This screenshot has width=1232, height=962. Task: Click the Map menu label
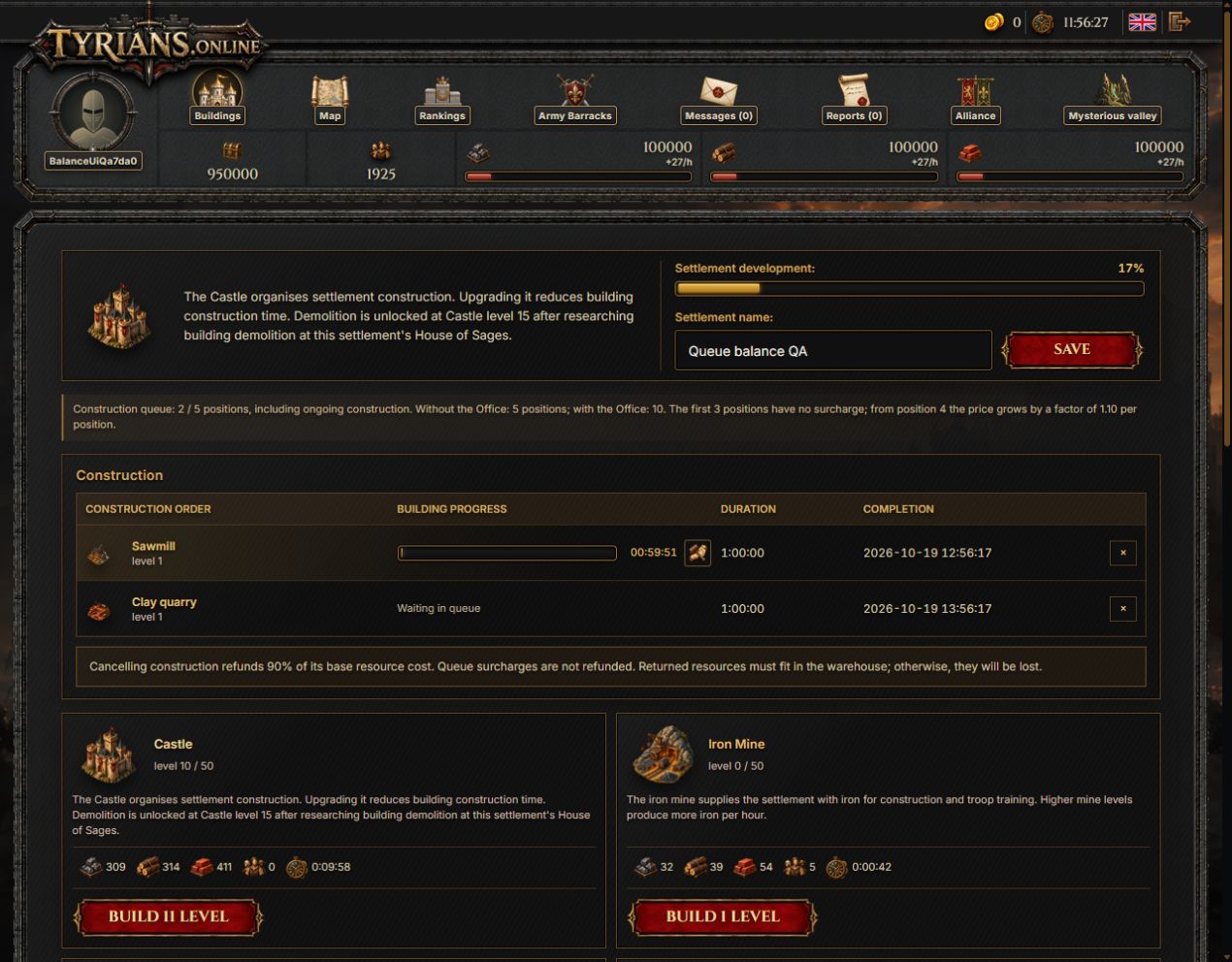330,115
